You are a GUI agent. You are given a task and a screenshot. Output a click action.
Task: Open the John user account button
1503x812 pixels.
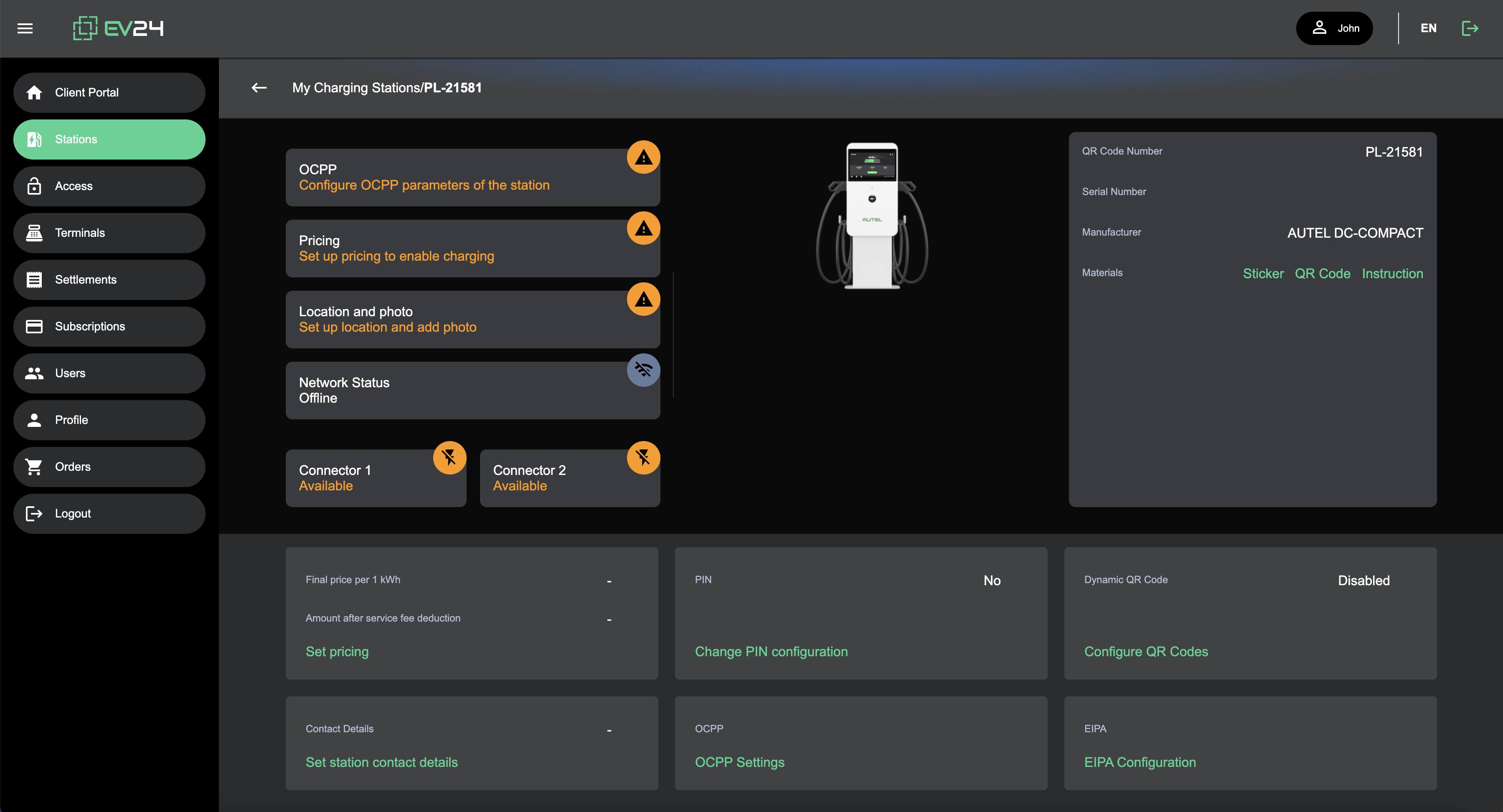click(x=1334, y=28)
